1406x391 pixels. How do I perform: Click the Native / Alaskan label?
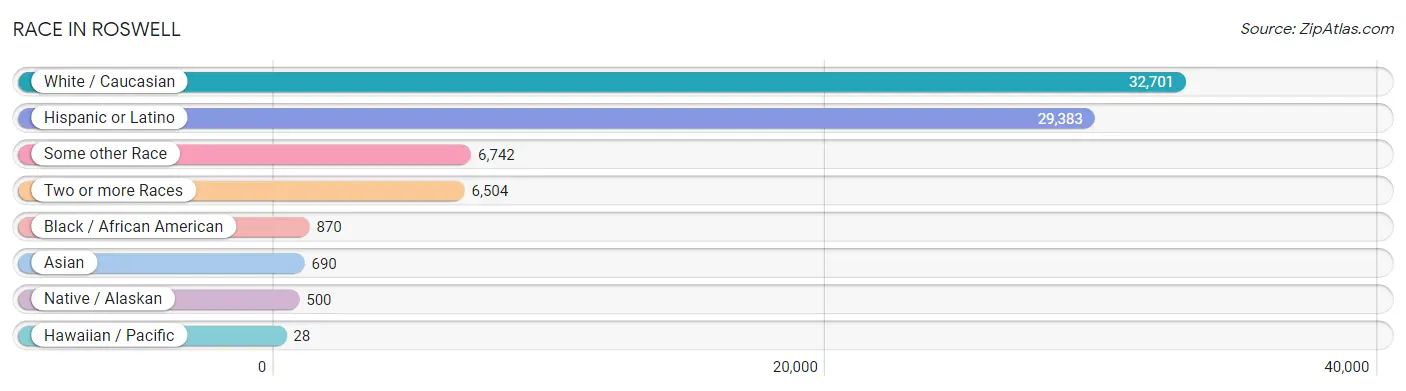click(x=103, y=299)
